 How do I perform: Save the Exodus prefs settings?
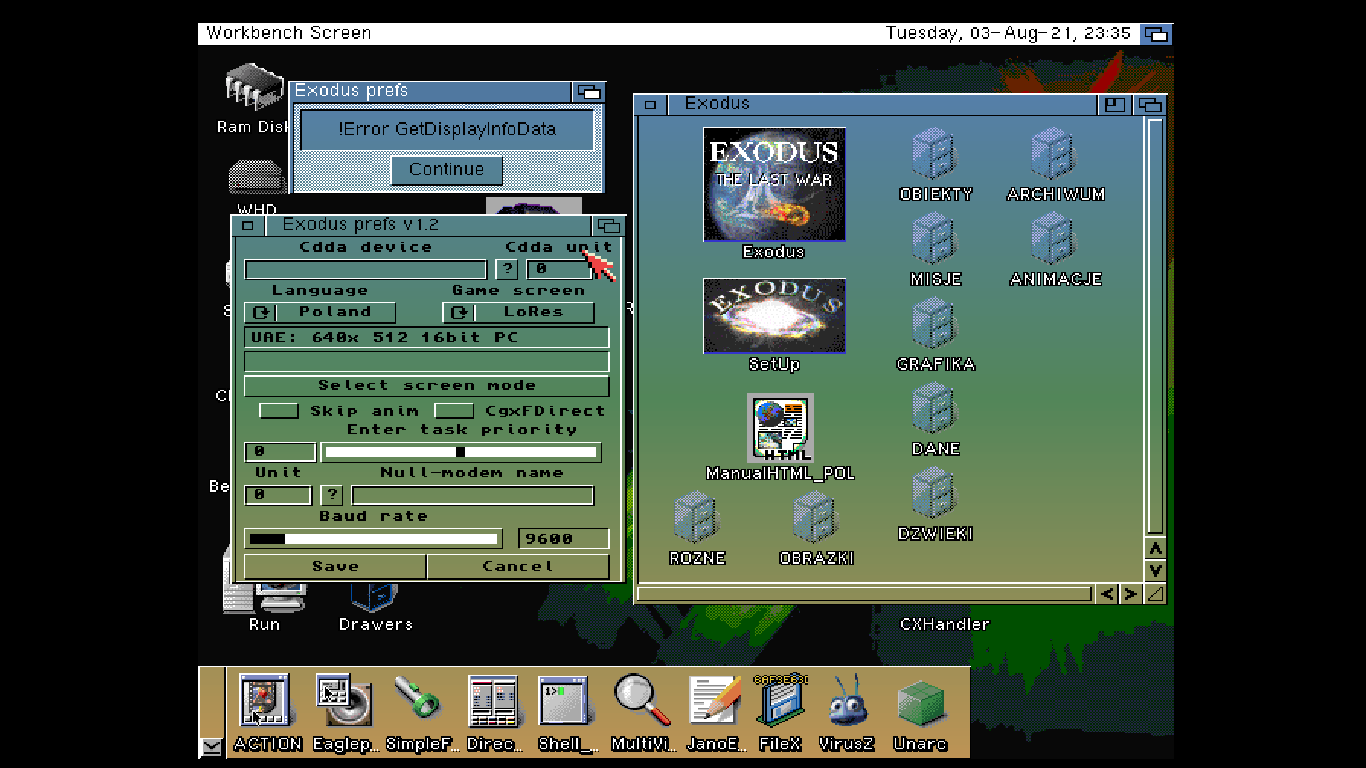(x=335, y=567)
